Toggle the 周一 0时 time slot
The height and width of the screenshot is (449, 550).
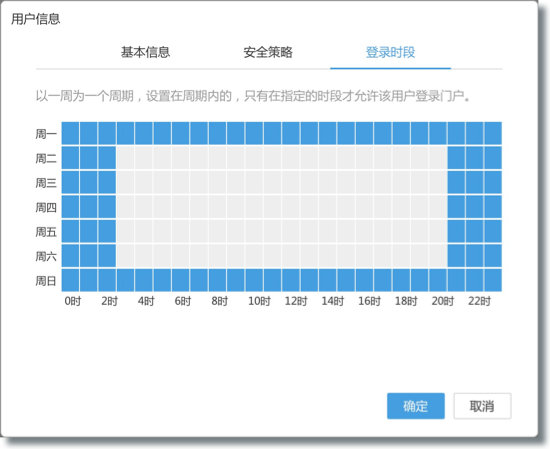[x=71, y=133]
